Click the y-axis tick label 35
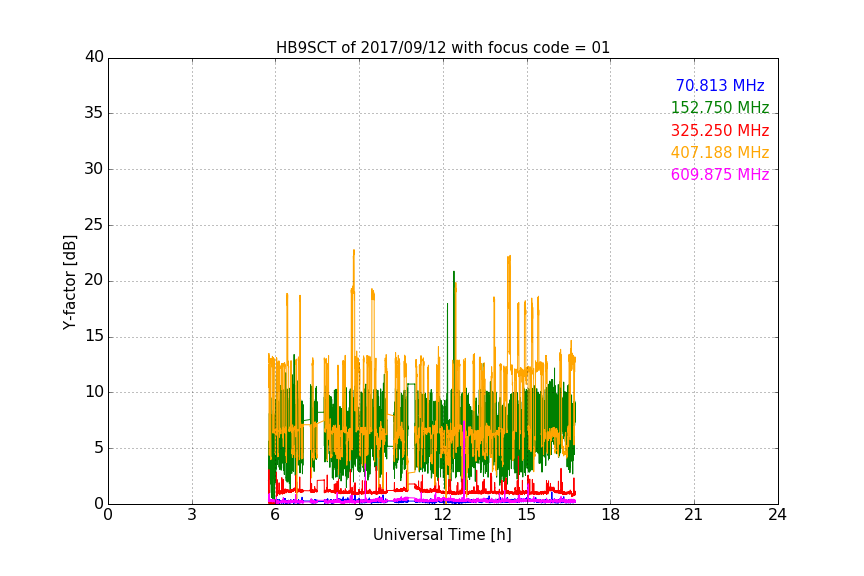The image size is (864, 576). click(x=94, y=113)
